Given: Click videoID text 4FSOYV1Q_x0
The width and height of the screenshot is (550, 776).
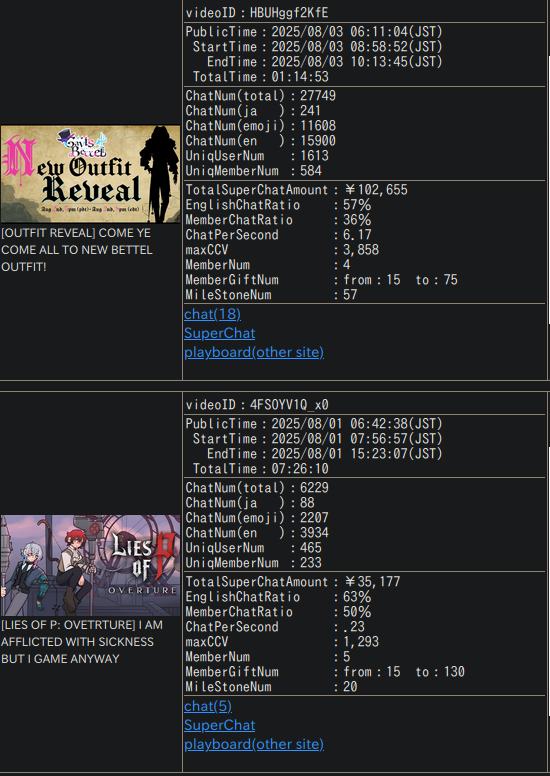Looking at the screenshot, I should pyautogui.click(x=289, y=404).
